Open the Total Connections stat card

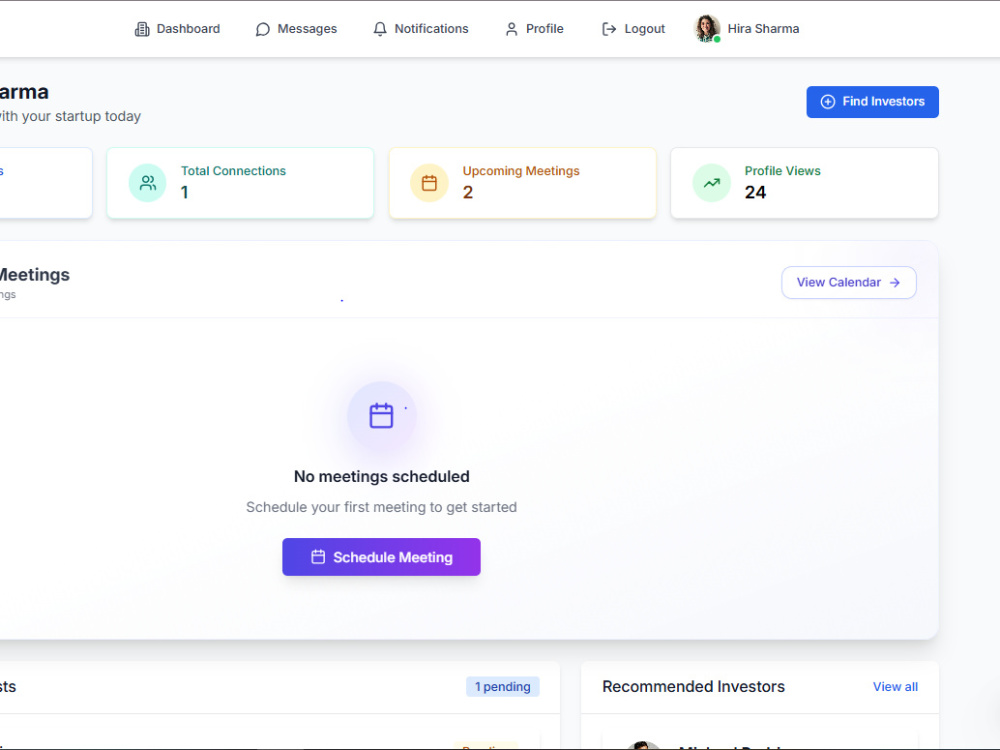[x=240, y=183]
